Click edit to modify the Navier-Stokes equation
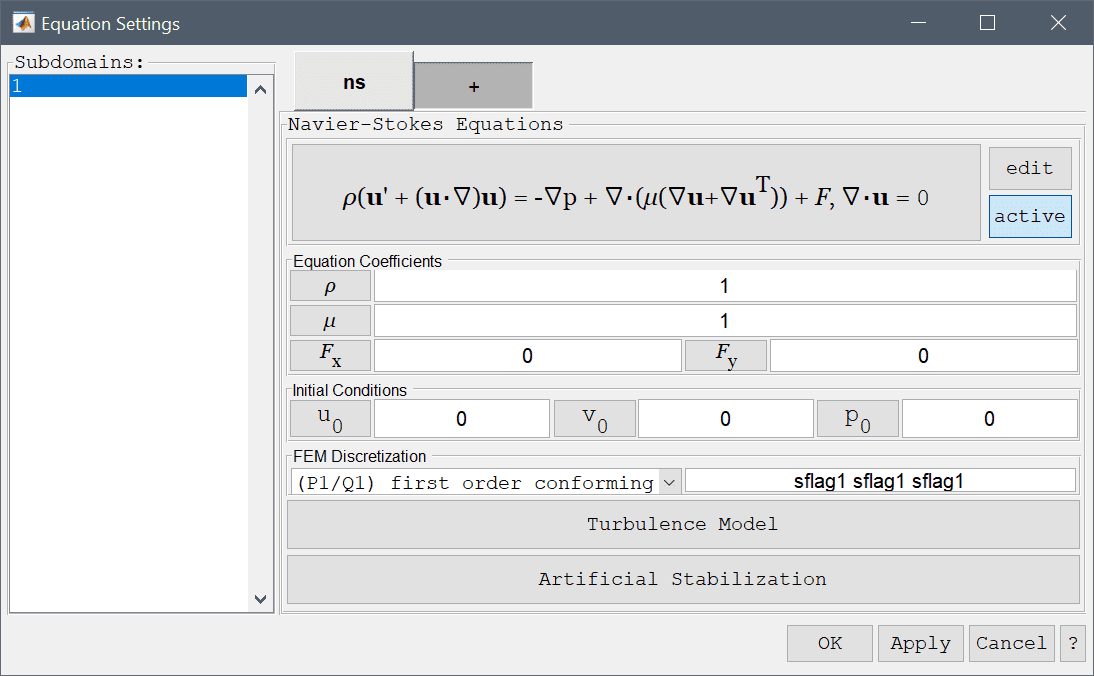Image resolution: width=1094 pixels, height=676 pixels. (x=1030, y=168)
